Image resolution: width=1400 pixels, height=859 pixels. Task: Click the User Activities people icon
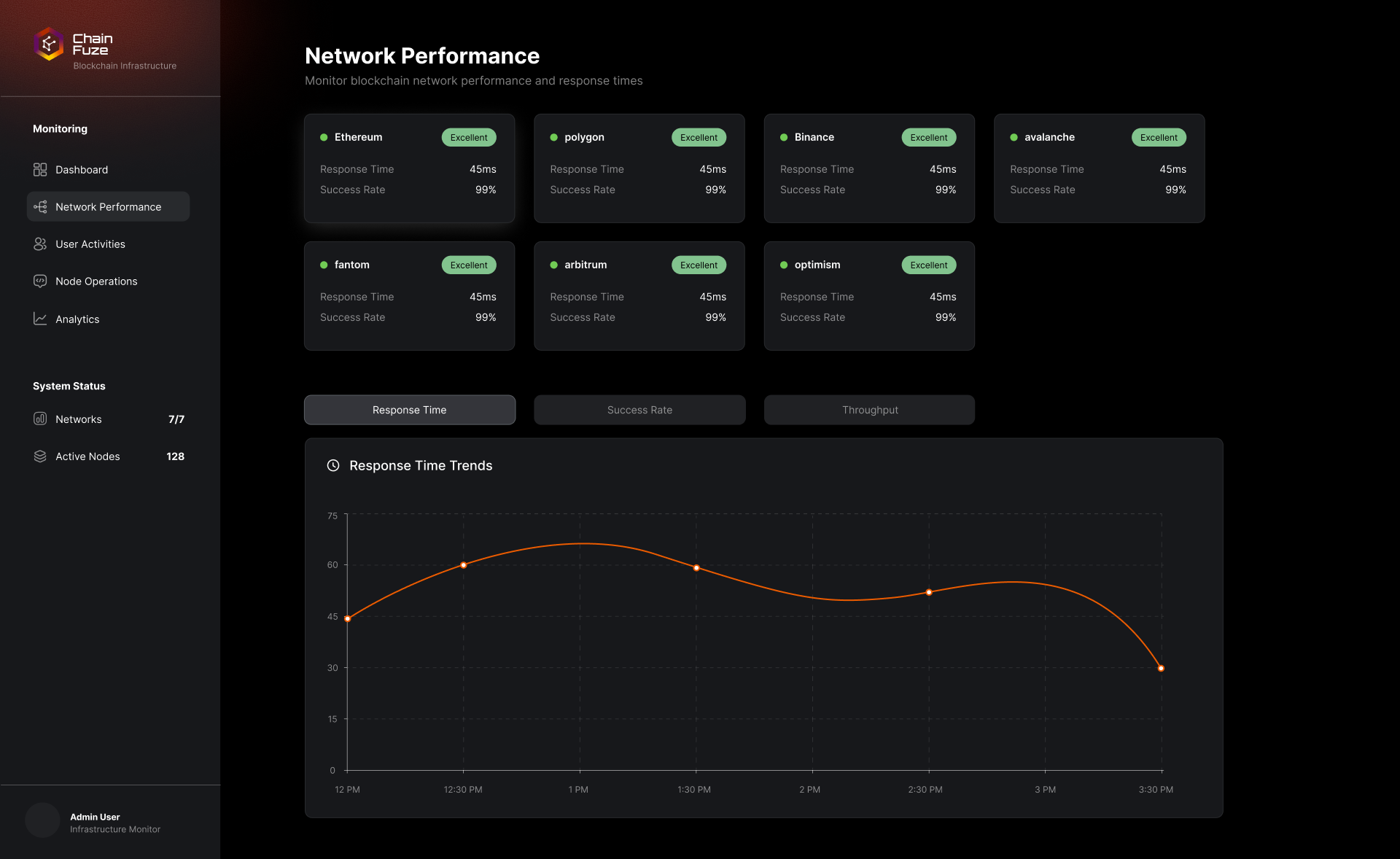point(40,244)
